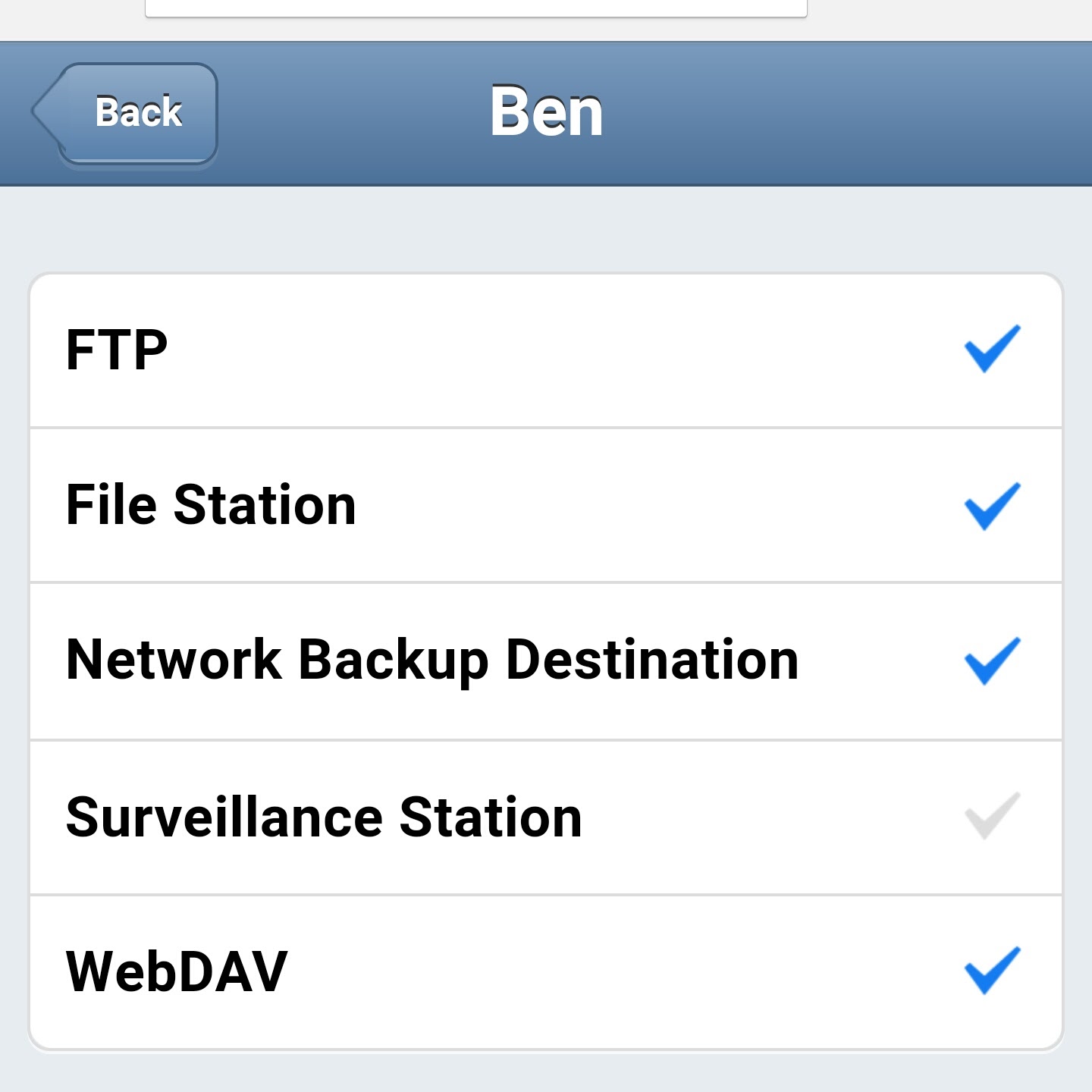
Task: Enable the gray Surveillance Station checkmark
Action: pyautogui.click(x=992, y=816)
